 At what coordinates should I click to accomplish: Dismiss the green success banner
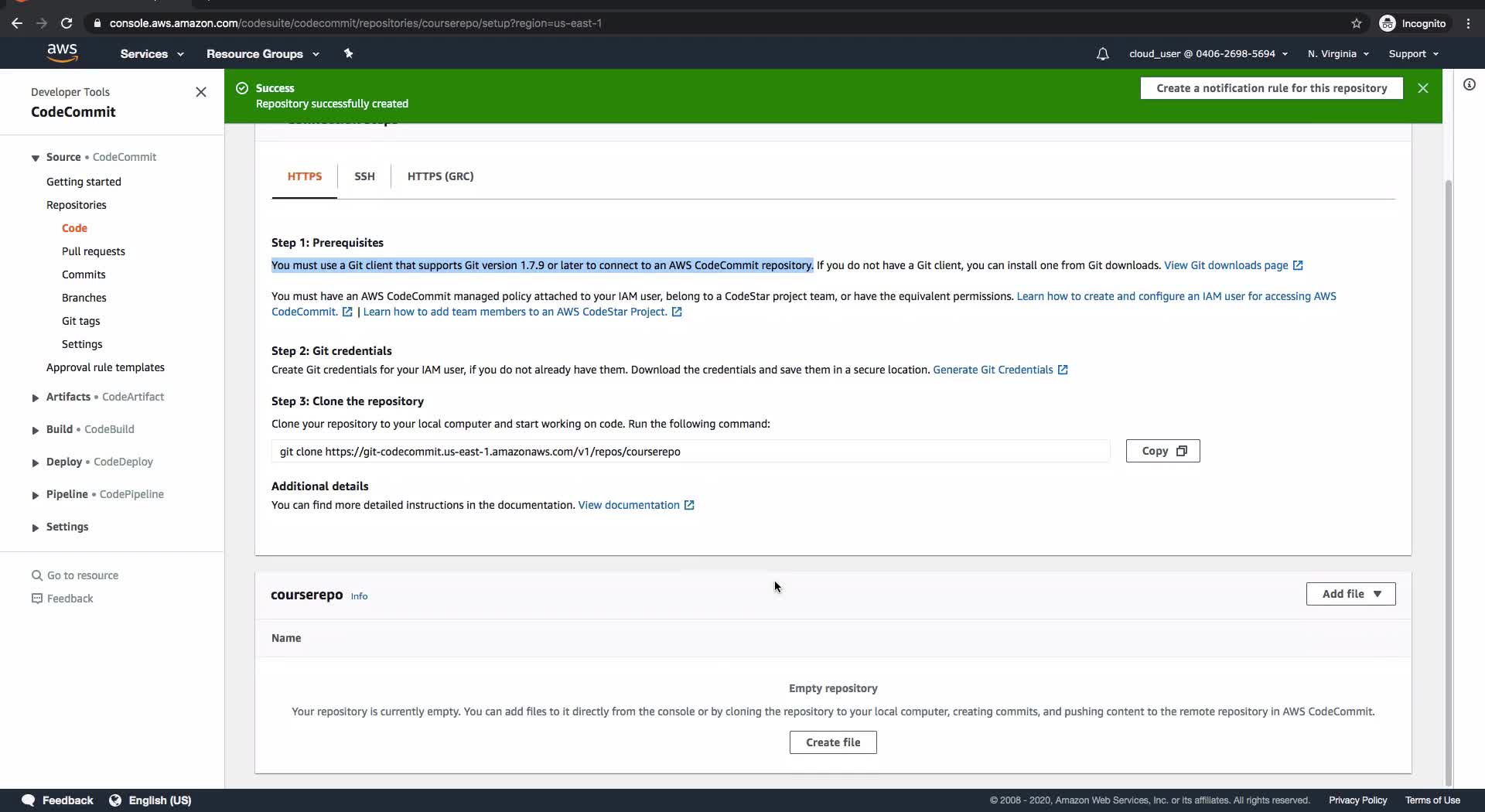[1422, 88]
